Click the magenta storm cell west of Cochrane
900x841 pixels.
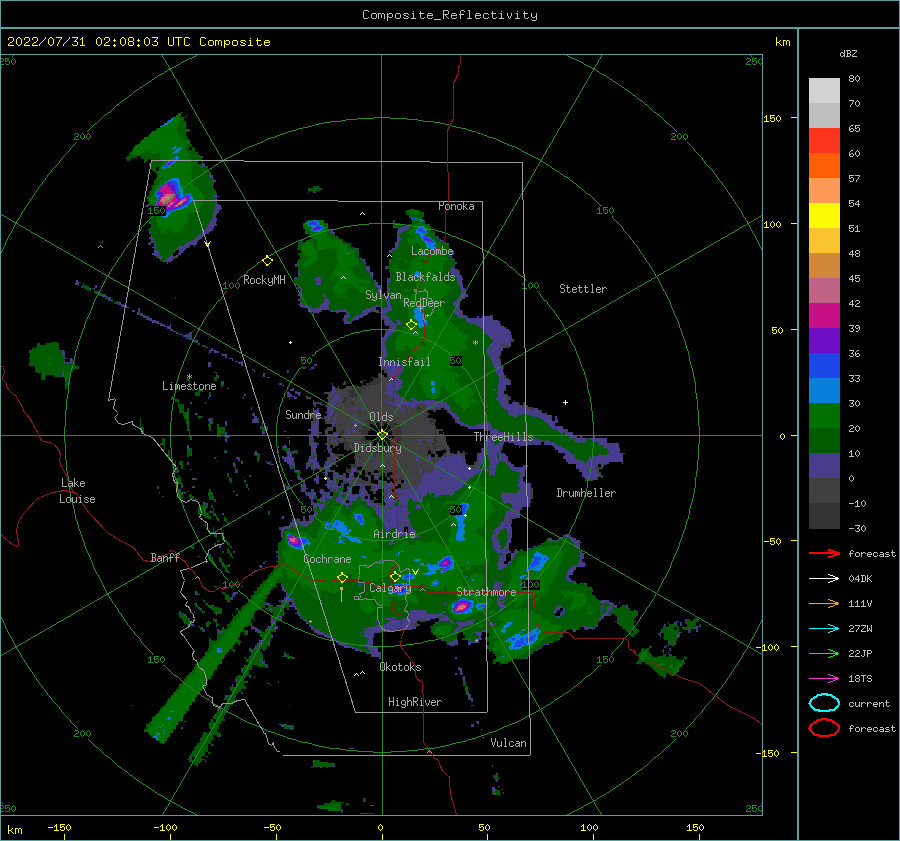click(x=294, y=540)
